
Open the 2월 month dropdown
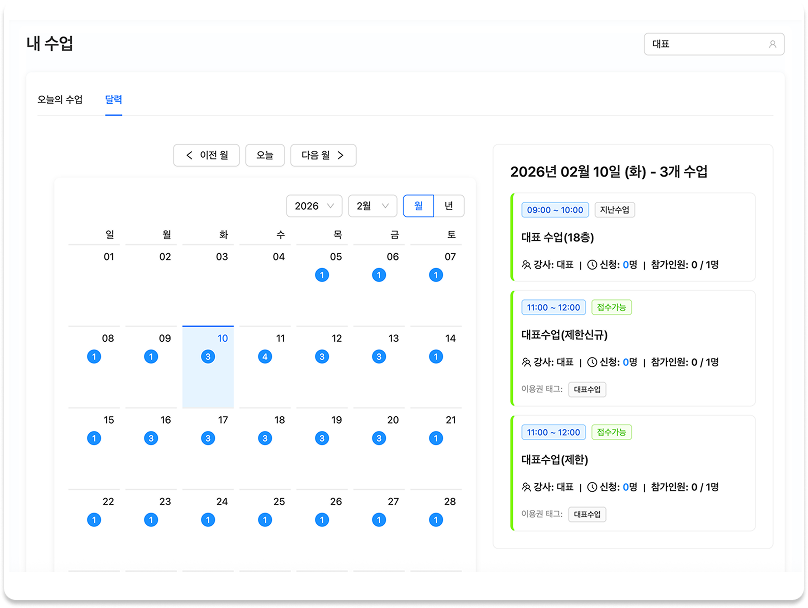[372, 205]
